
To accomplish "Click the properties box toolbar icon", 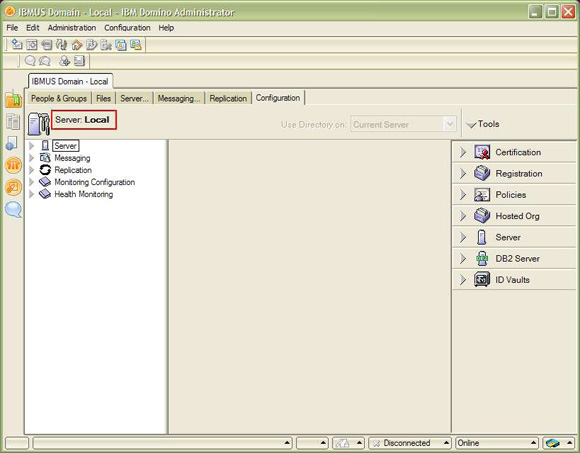I will (x=32, y=45).
